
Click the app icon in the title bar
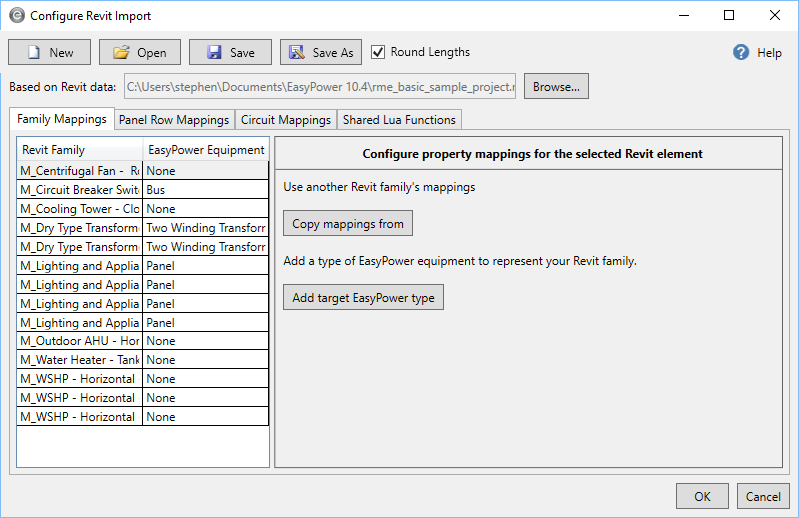point(16,16)
